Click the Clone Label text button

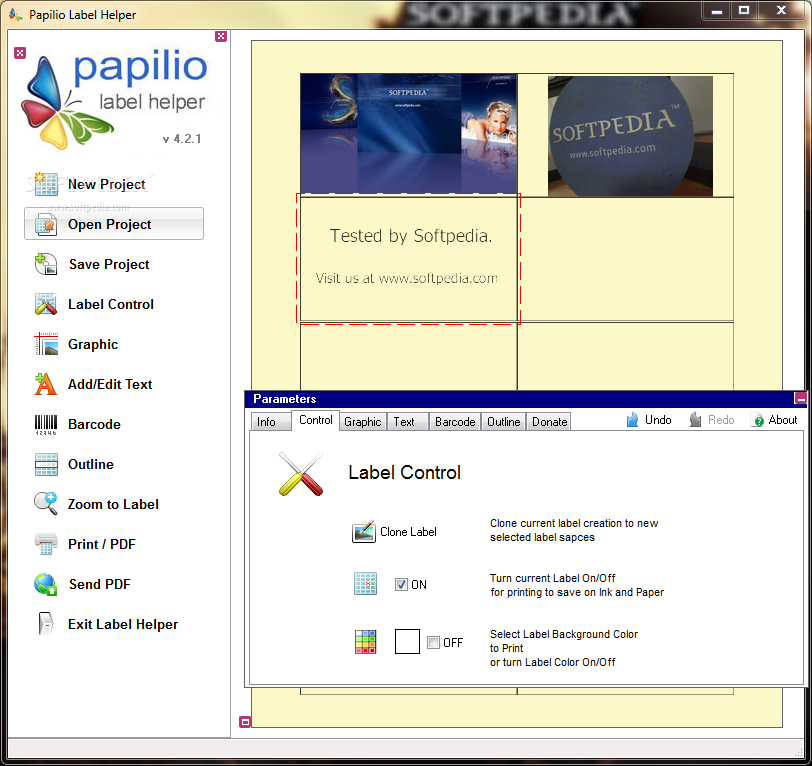tap(408, 532)
